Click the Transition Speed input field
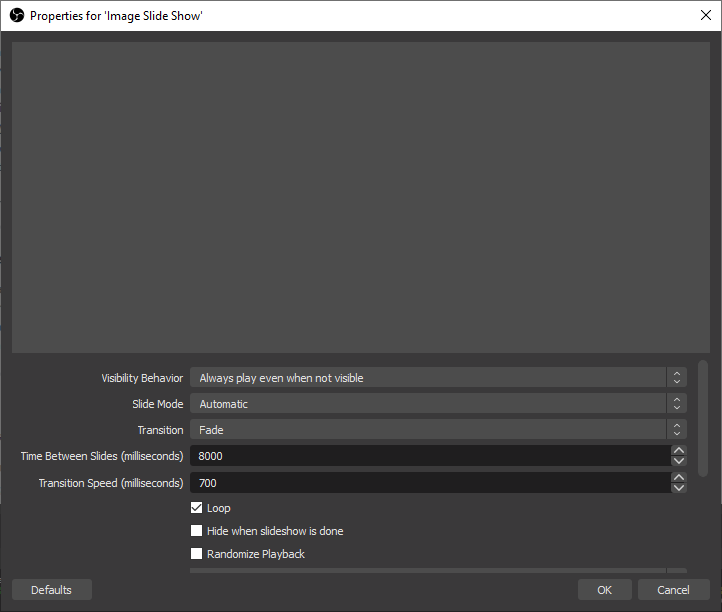 (x=430, y=483)
